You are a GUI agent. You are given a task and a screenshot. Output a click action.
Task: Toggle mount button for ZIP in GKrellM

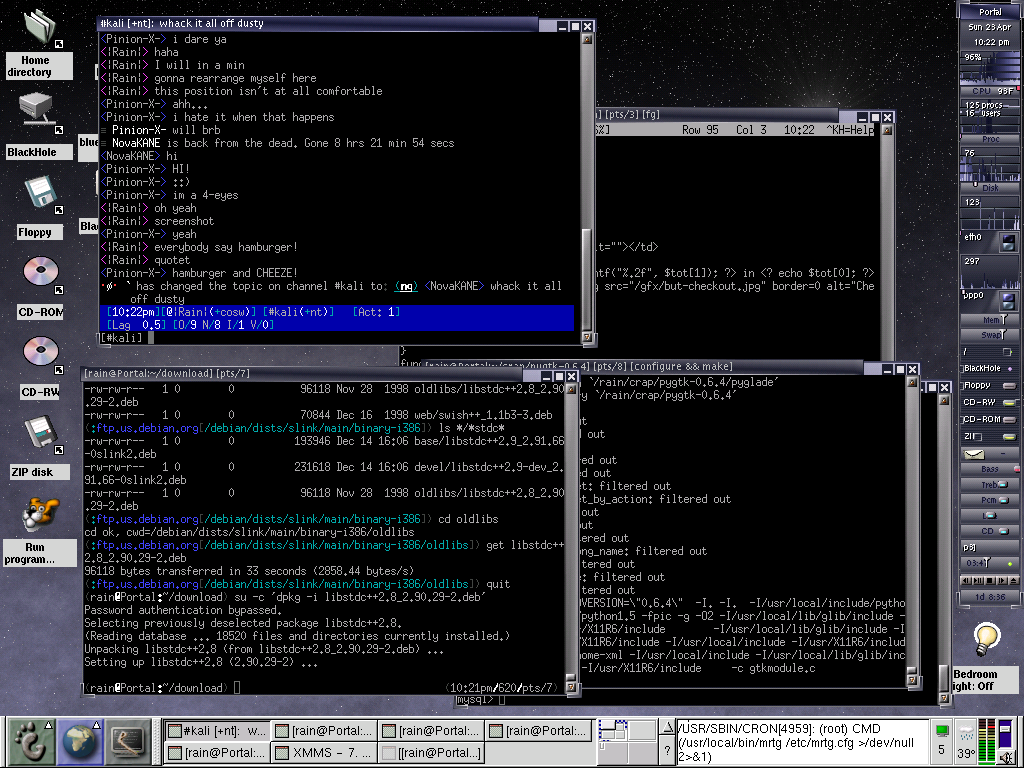1009,437
